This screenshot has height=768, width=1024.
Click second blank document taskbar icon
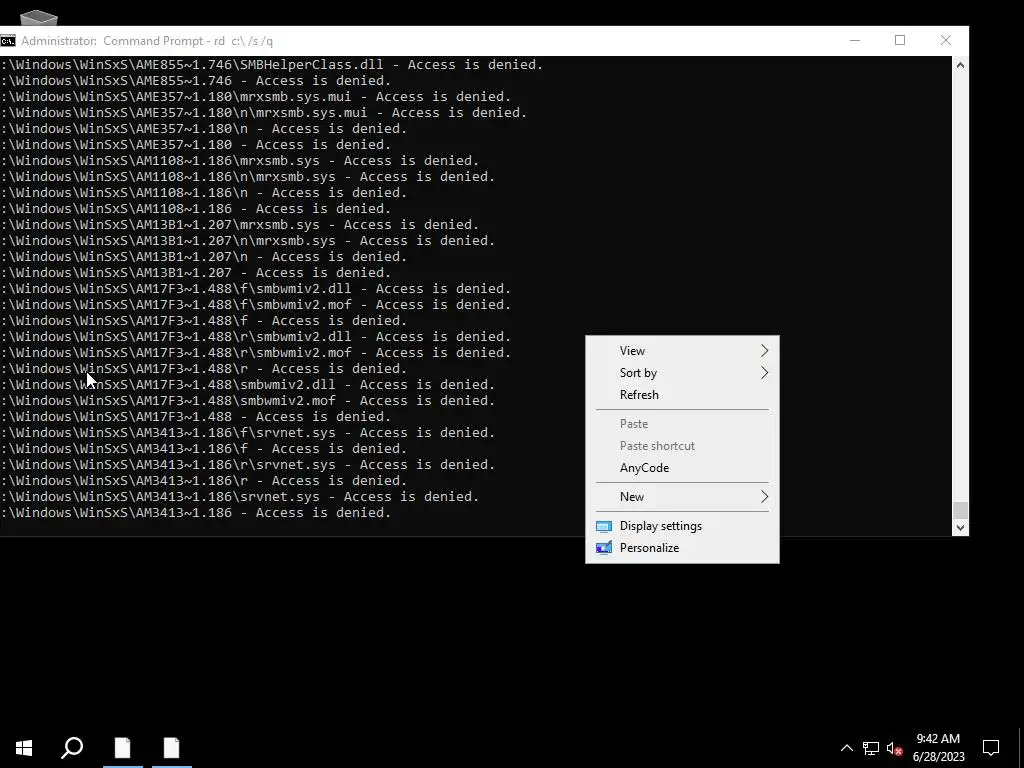click(172, 748)
